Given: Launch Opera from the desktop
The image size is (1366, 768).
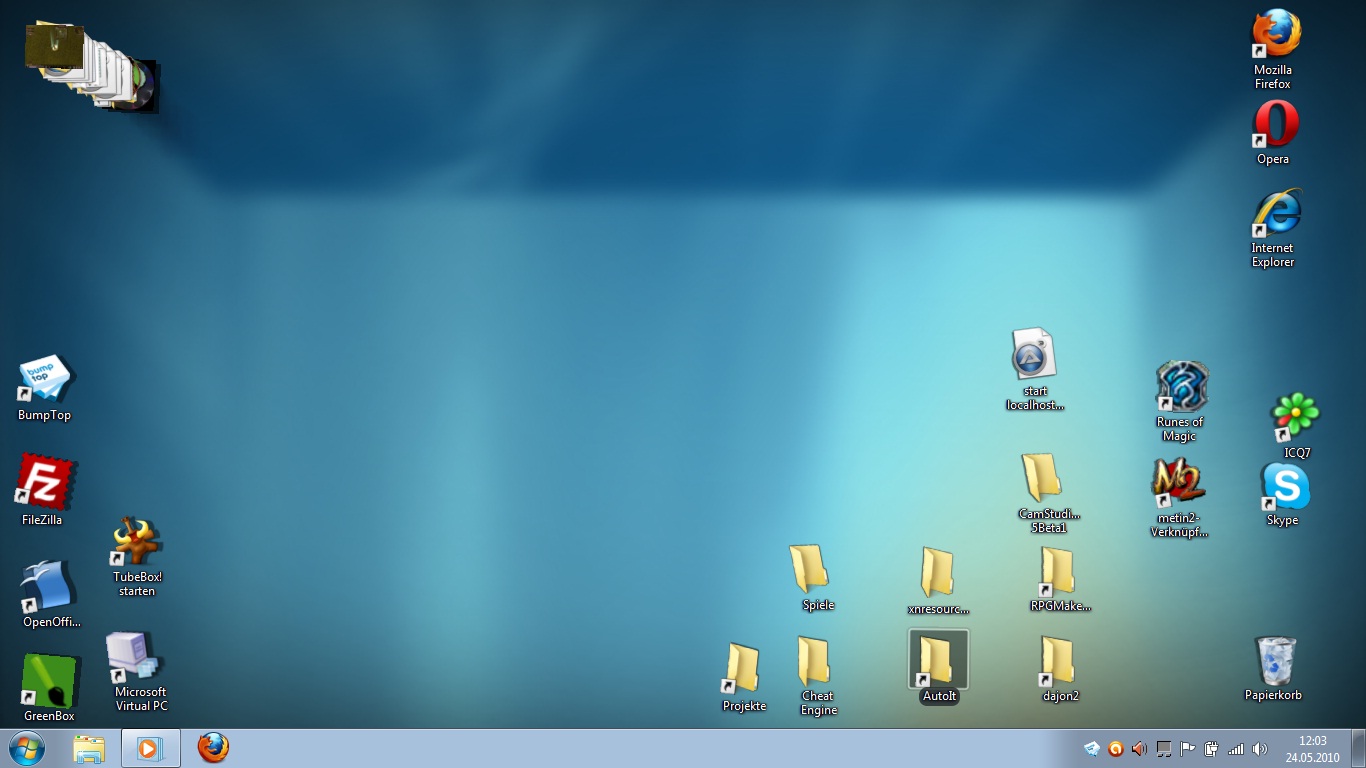Looking at the screenshot, I should [1274, 125].
